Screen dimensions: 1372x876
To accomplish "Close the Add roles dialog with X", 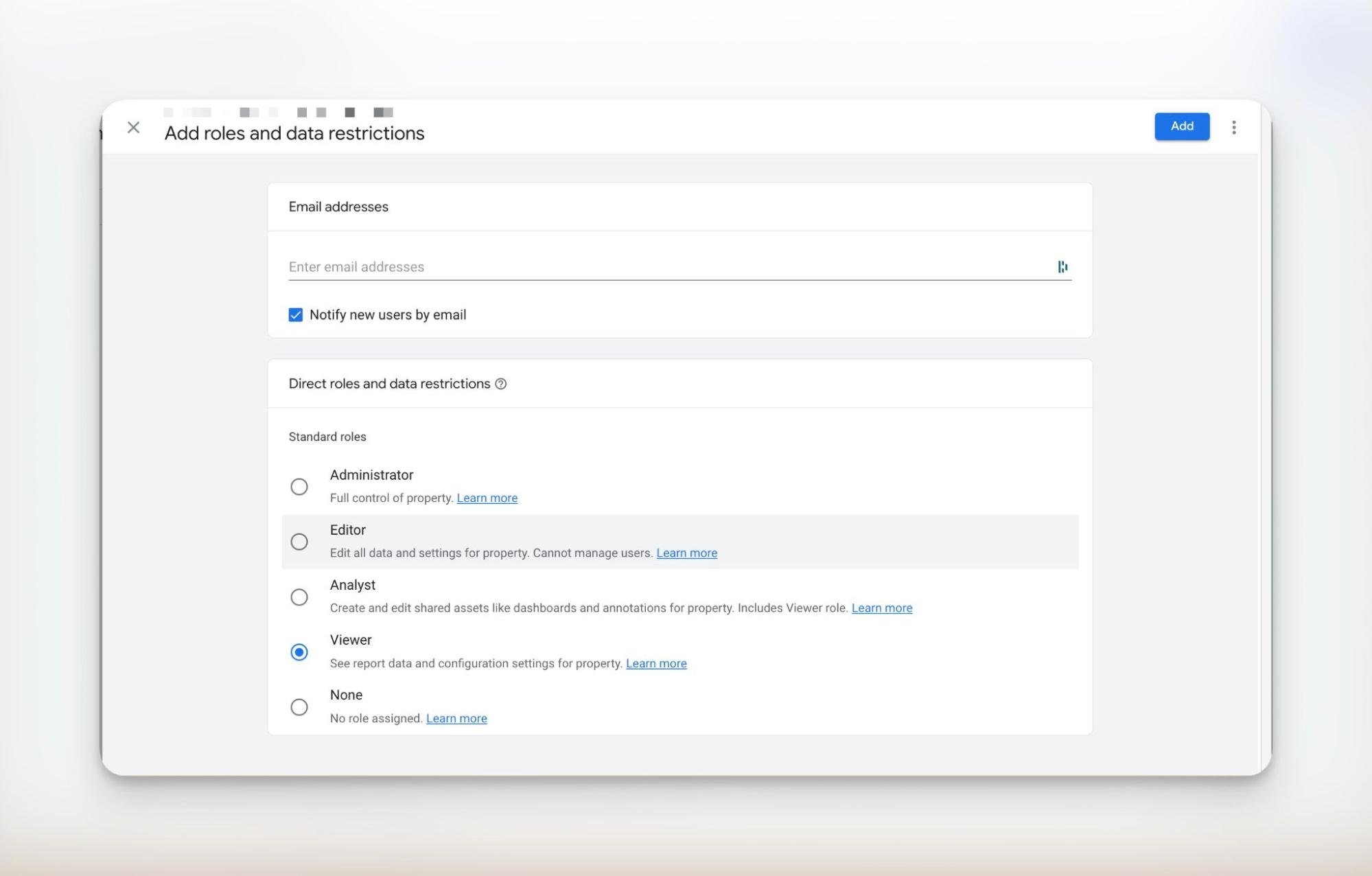I will 133,127.
